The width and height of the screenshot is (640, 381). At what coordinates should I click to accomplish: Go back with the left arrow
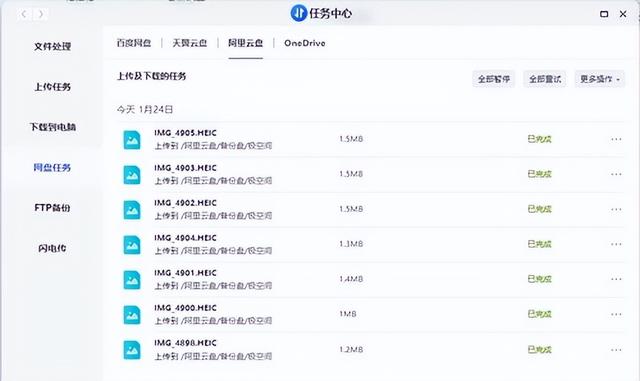pos(24,14)
